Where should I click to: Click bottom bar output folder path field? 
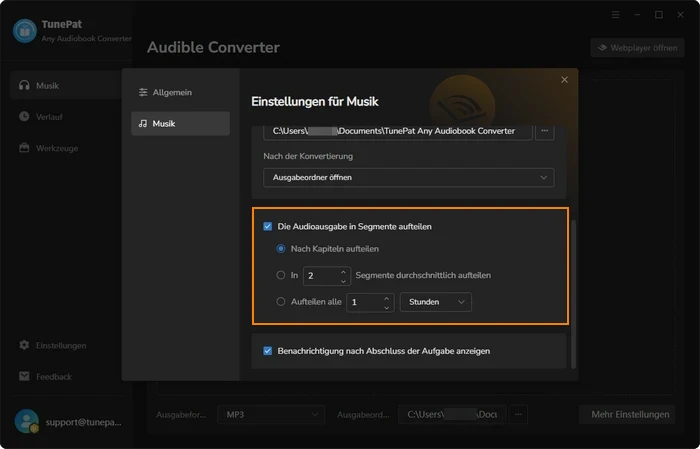pos(452,415)
